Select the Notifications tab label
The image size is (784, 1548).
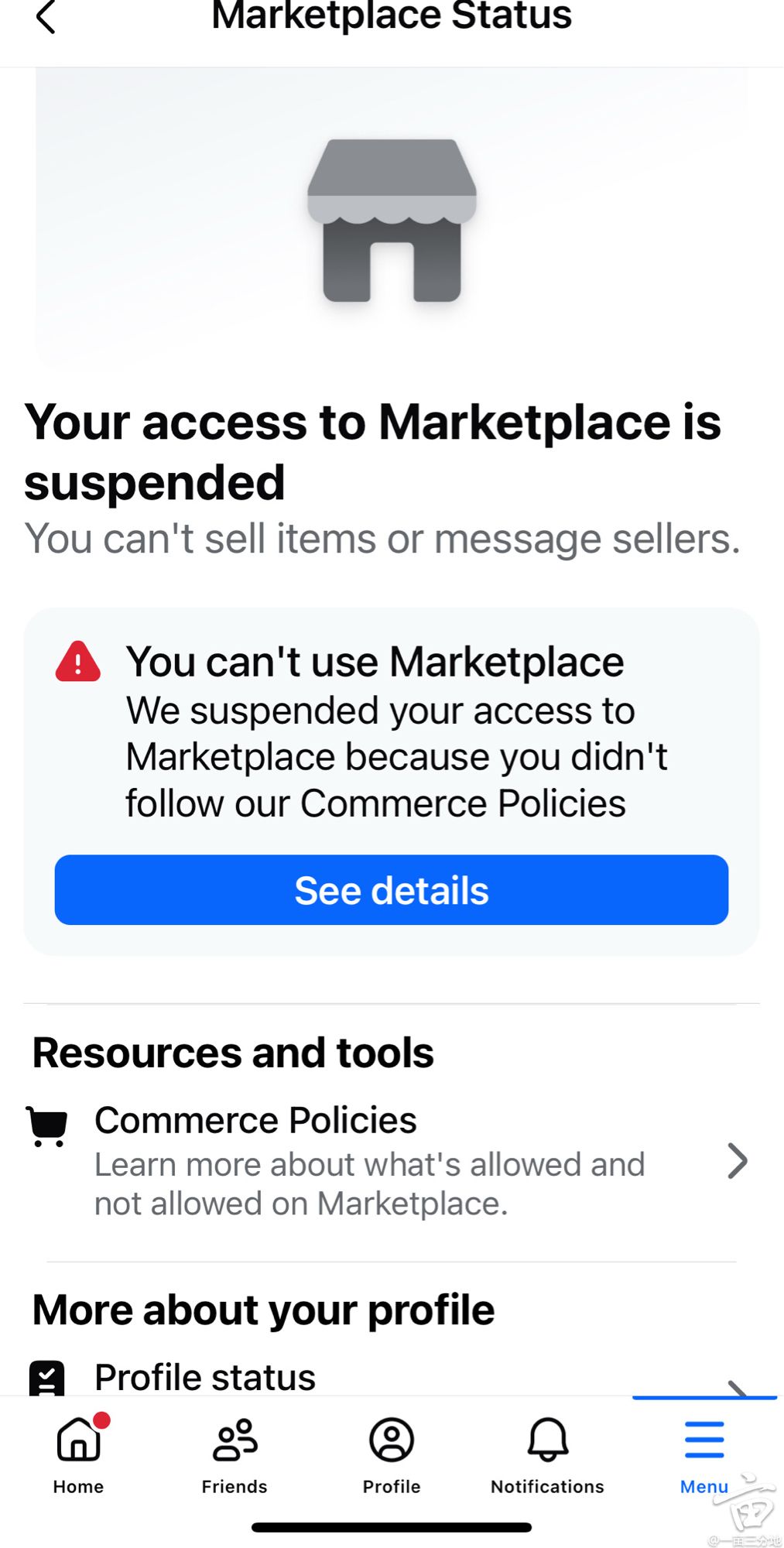coord(548,1487)
